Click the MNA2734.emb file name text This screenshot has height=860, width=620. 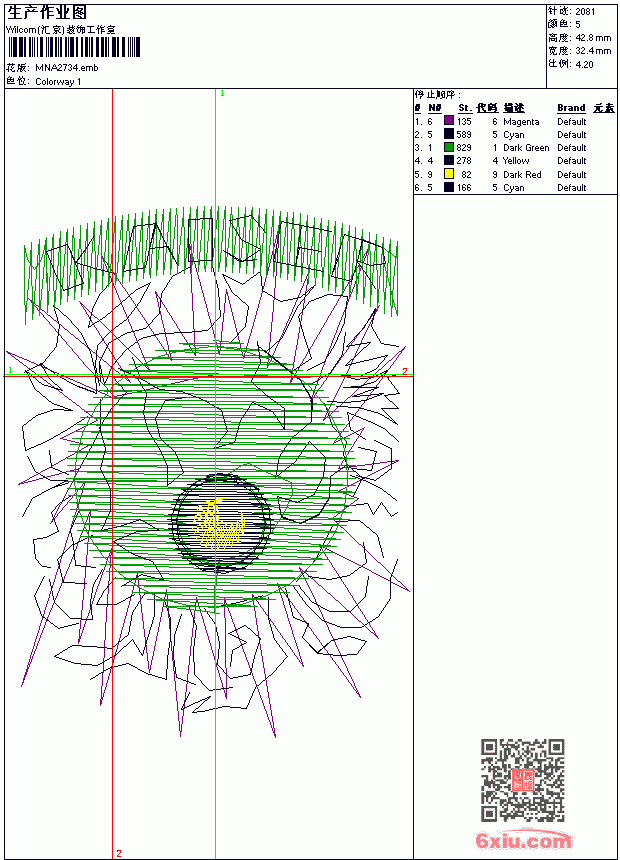click(x=67, y=68)
